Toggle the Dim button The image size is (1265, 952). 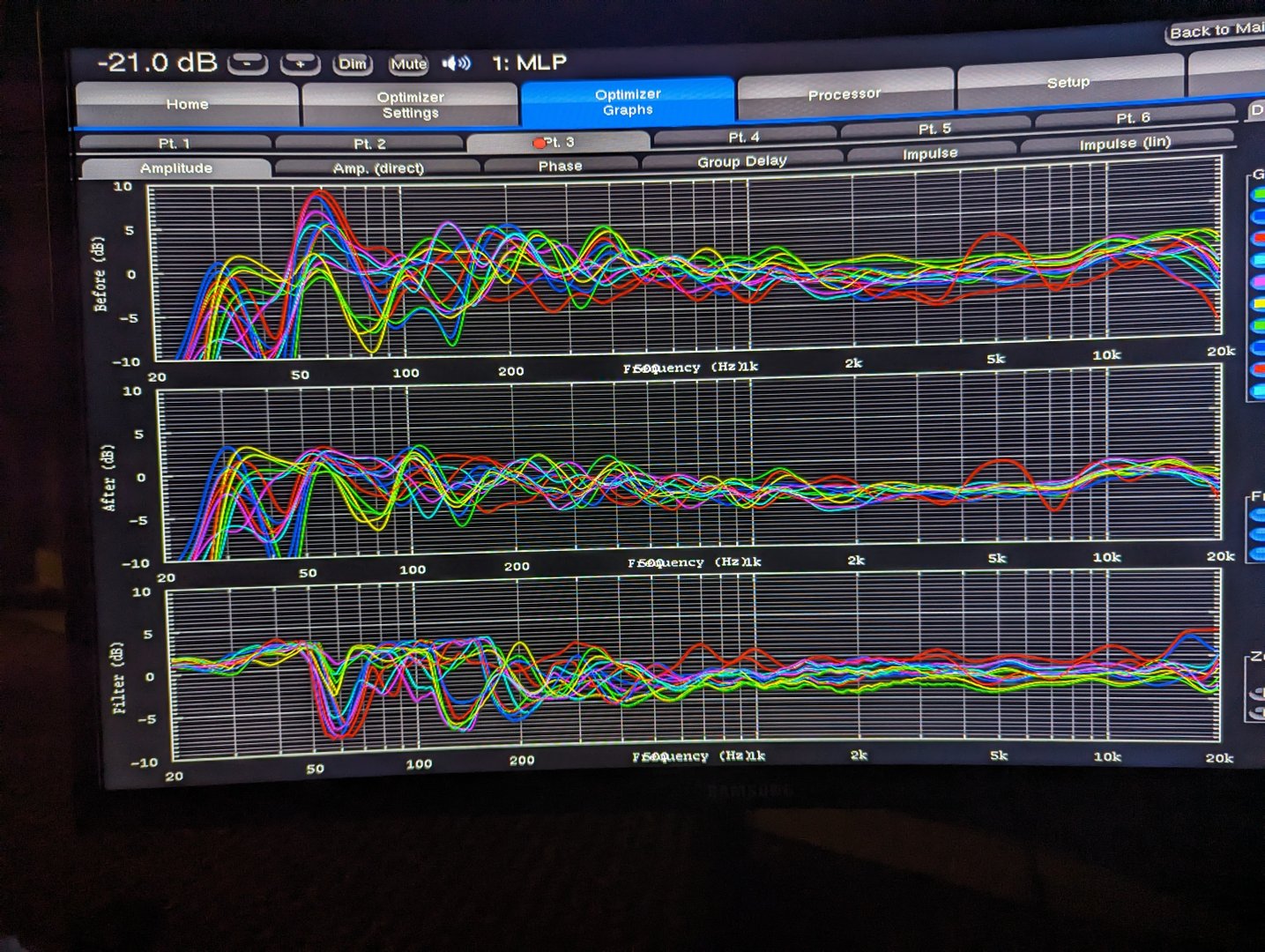click(353, 64)
